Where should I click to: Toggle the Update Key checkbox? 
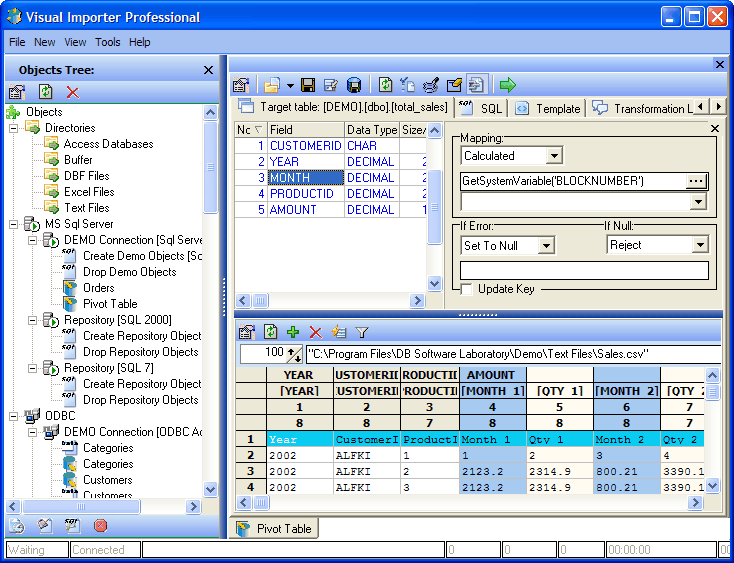(467, 289)
